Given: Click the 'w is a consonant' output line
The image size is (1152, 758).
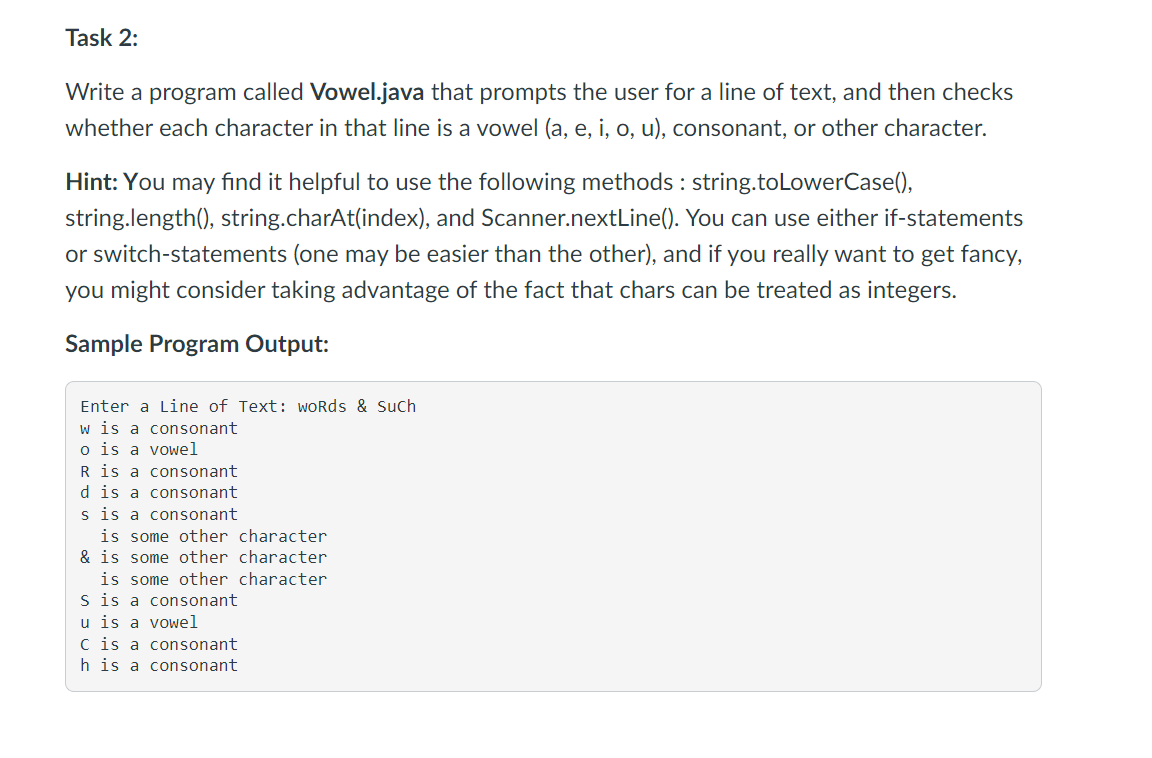Looking at the screenshot, I should pos(159,428).
